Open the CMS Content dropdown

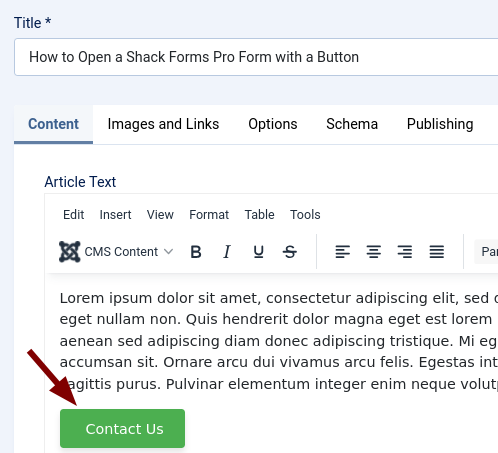point(116,252)
